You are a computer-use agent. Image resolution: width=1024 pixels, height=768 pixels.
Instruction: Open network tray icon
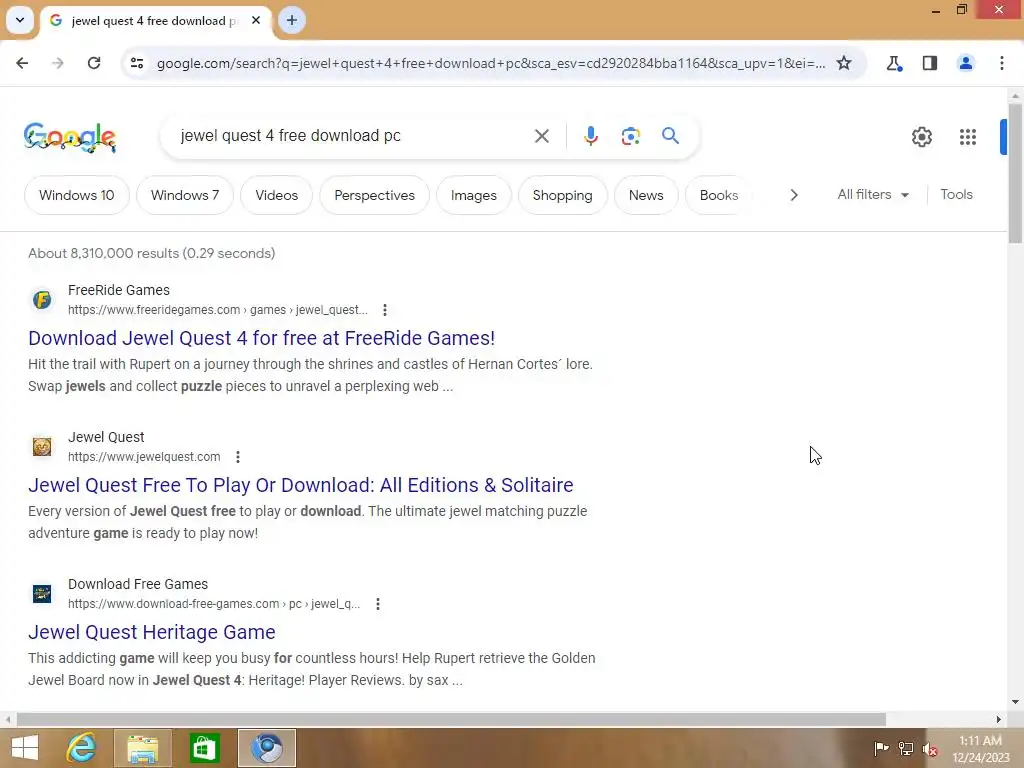click(x=906, y=748)
